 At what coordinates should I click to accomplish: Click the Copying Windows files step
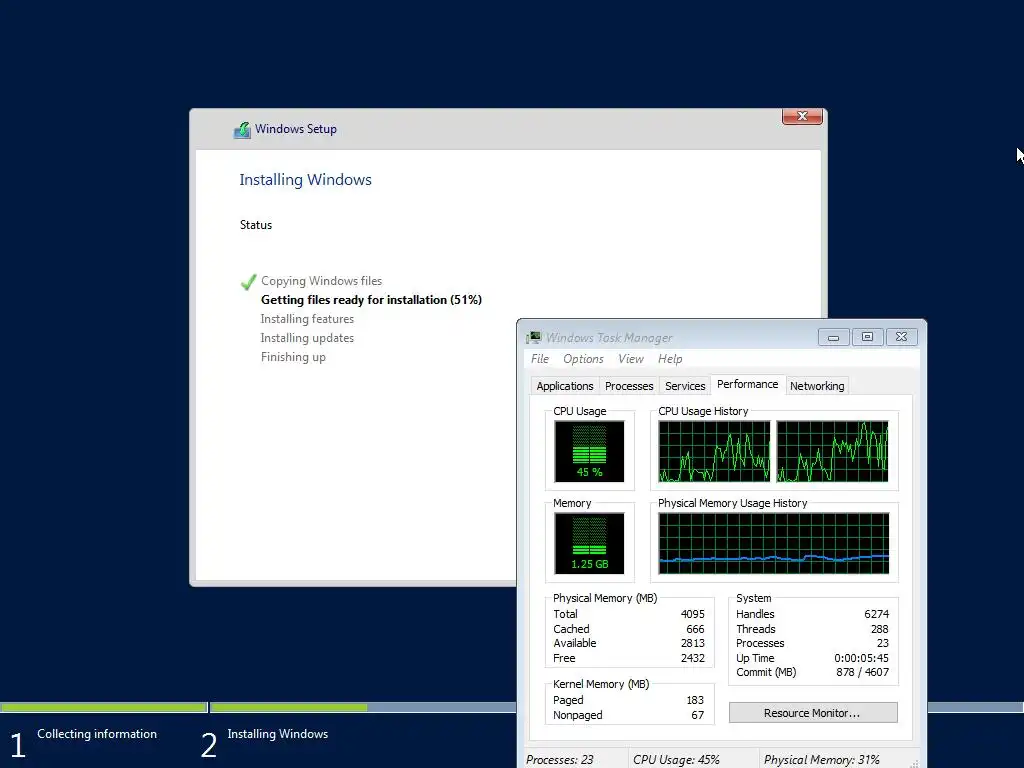[321, 281]
